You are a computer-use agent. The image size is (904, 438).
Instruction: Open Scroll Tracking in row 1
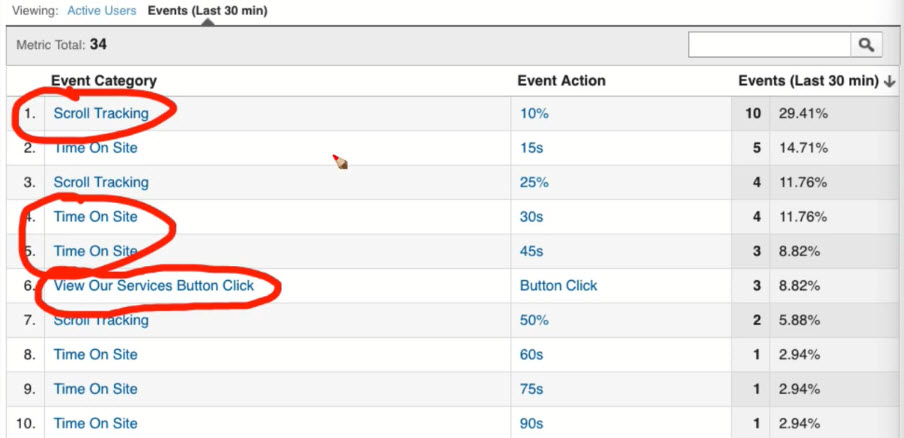click(101, 113)
